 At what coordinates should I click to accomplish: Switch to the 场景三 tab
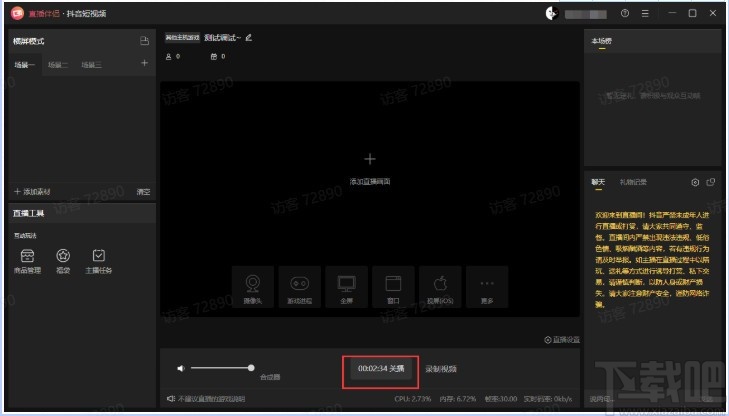tap(91, 65)
